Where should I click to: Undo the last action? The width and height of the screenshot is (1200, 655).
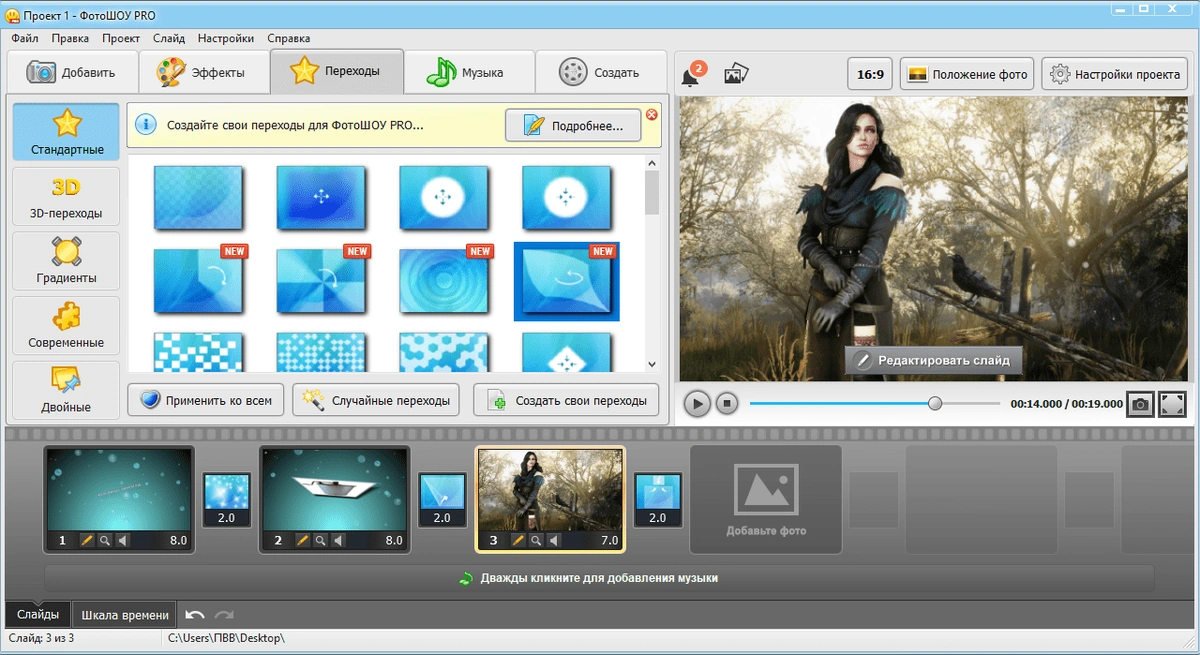coord(196,614)
